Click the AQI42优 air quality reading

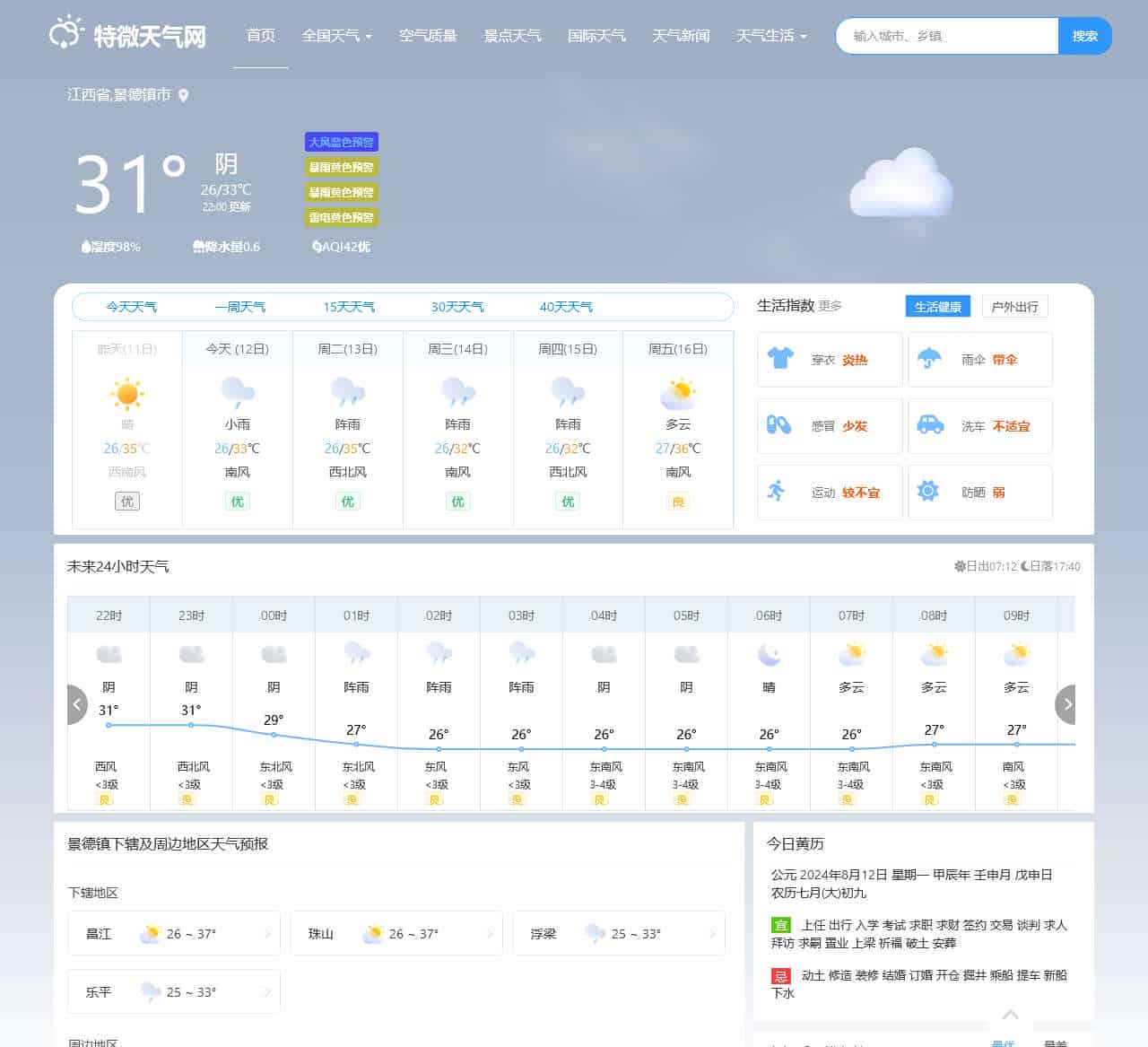tap(341, 247)
